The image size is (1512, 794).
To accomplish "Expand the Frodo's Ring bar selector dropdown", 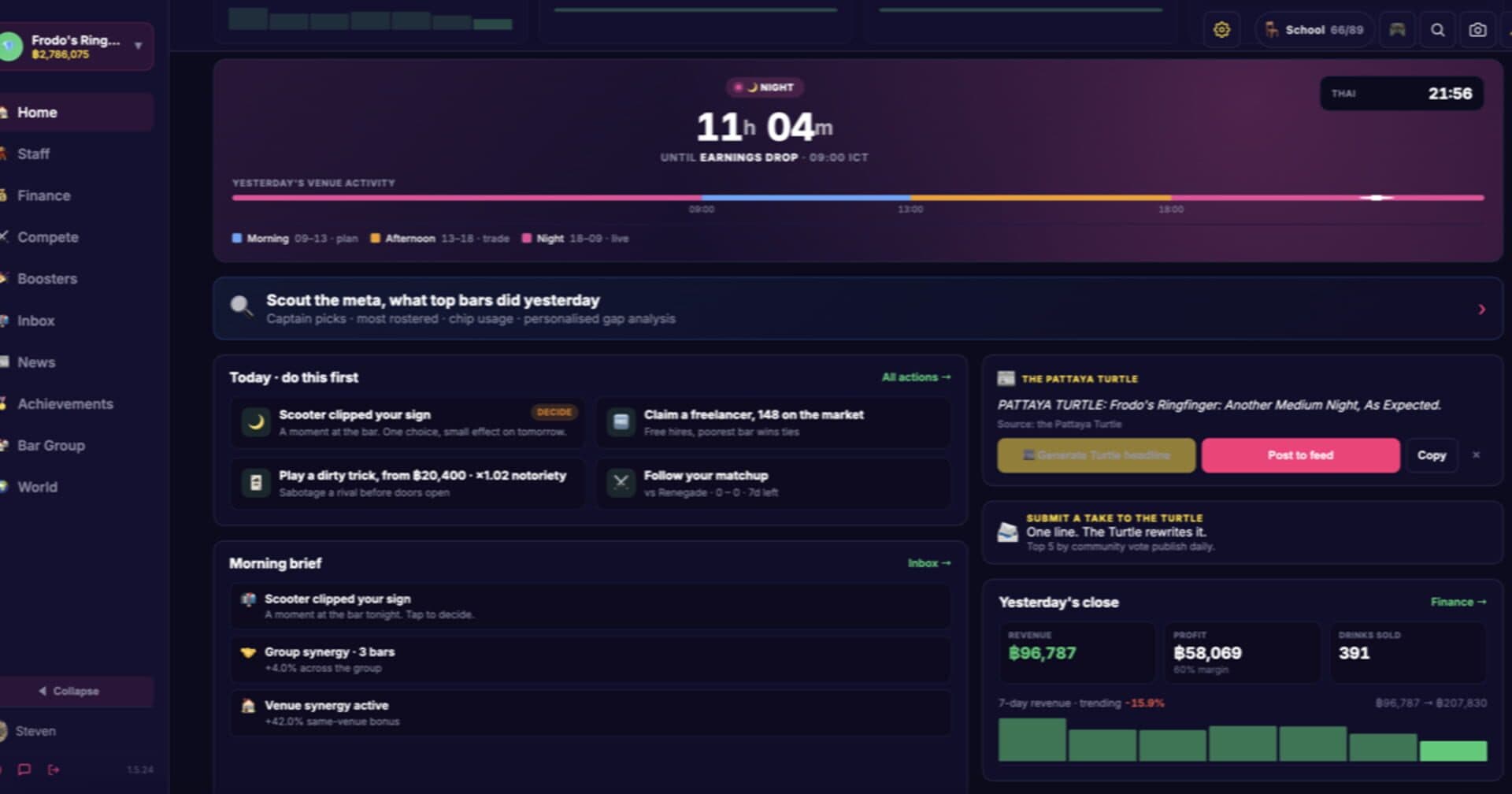I will click(139, 46).
